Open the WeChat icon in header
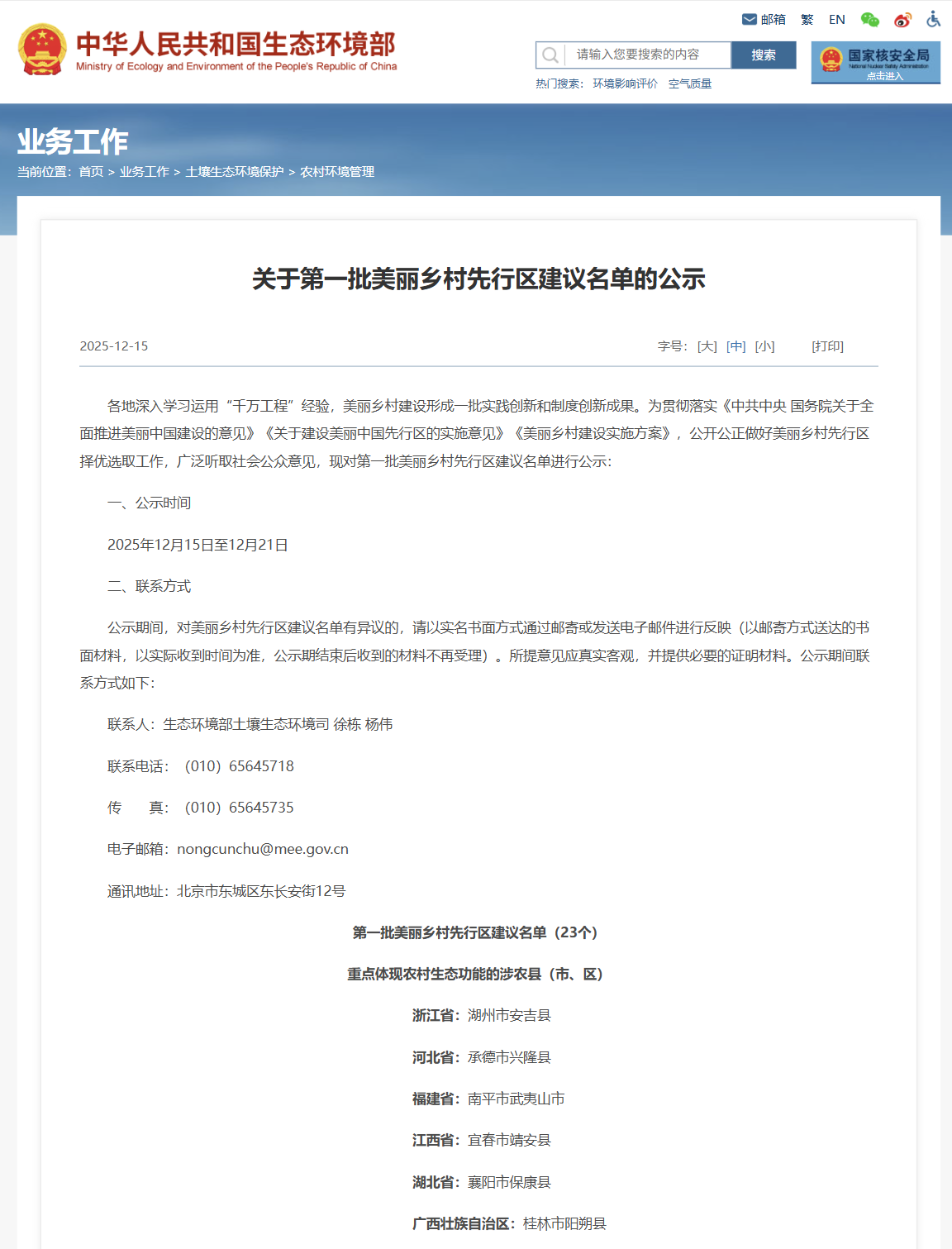The height and width of the screenshot is (1249, 952). pos(869,20)
